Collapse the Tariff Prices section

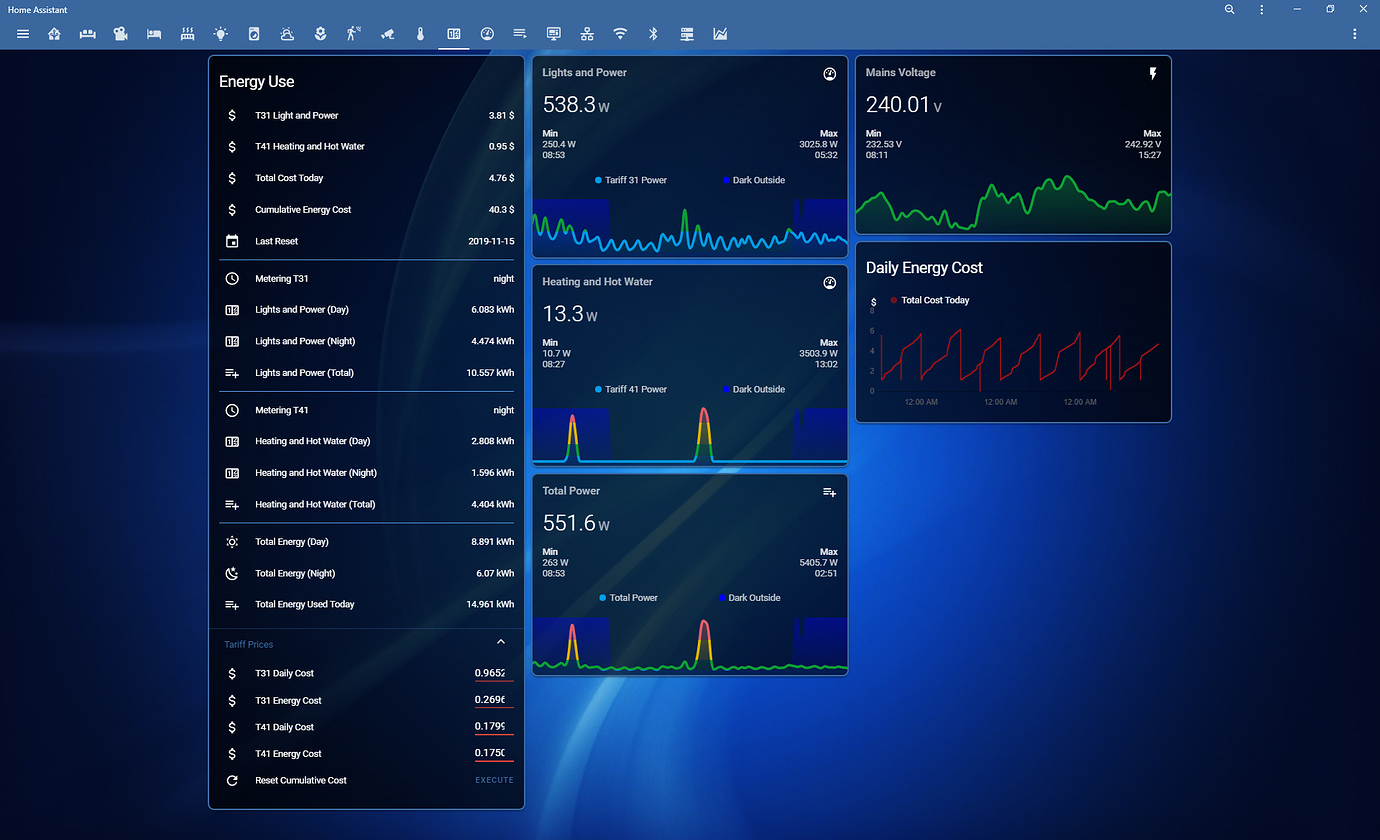click(x=500, y=641)
